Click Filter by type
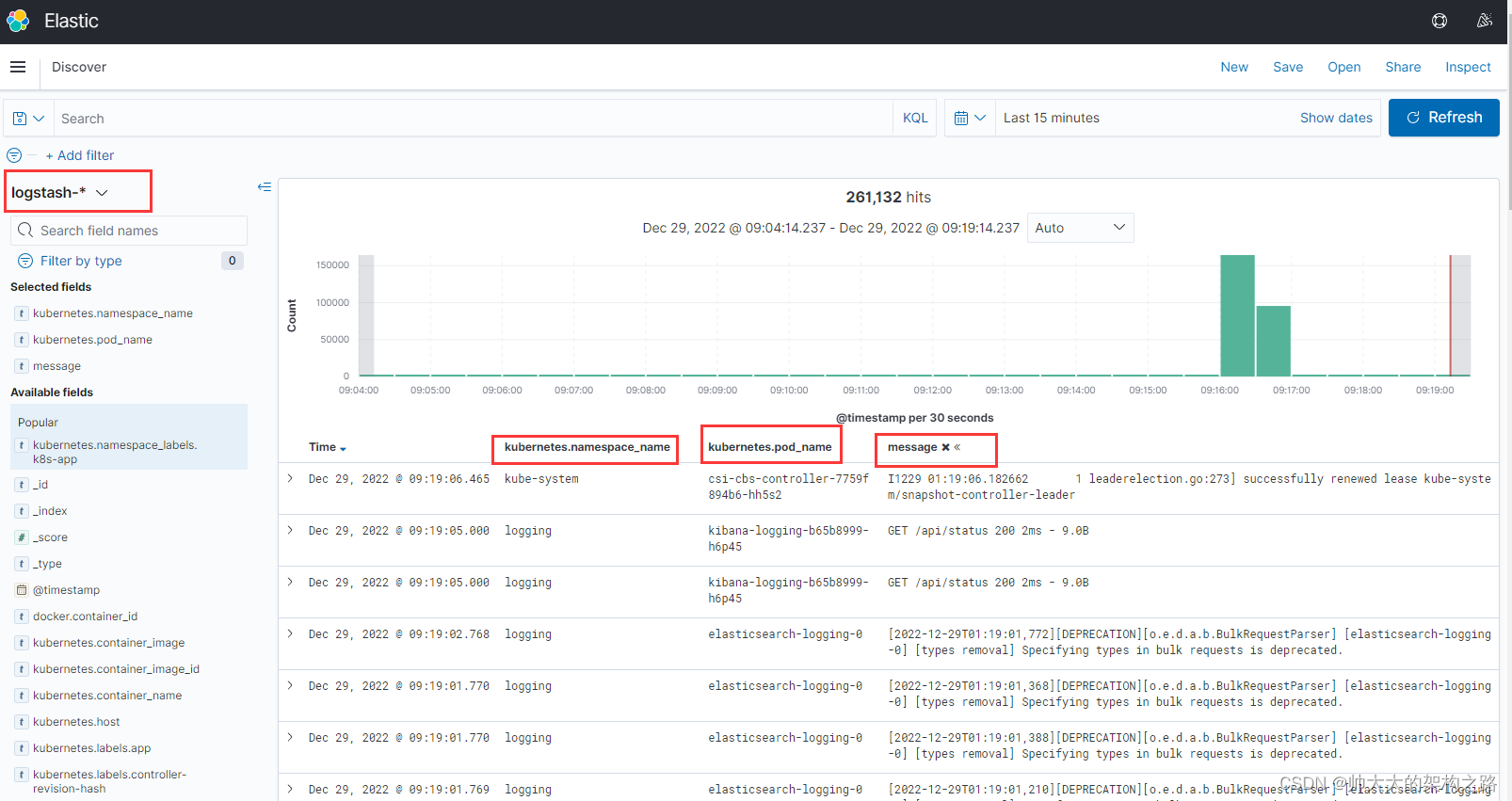Viewport: 1512px width, 801px height. (81, 261)
